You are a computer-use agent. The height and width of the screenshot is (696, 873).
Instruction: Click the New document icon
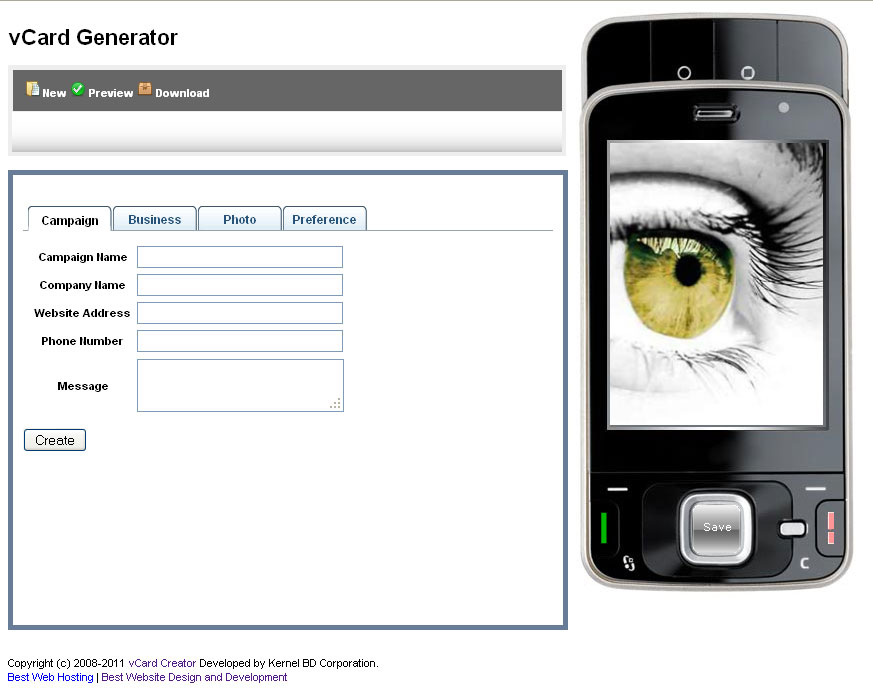[33, 89]
